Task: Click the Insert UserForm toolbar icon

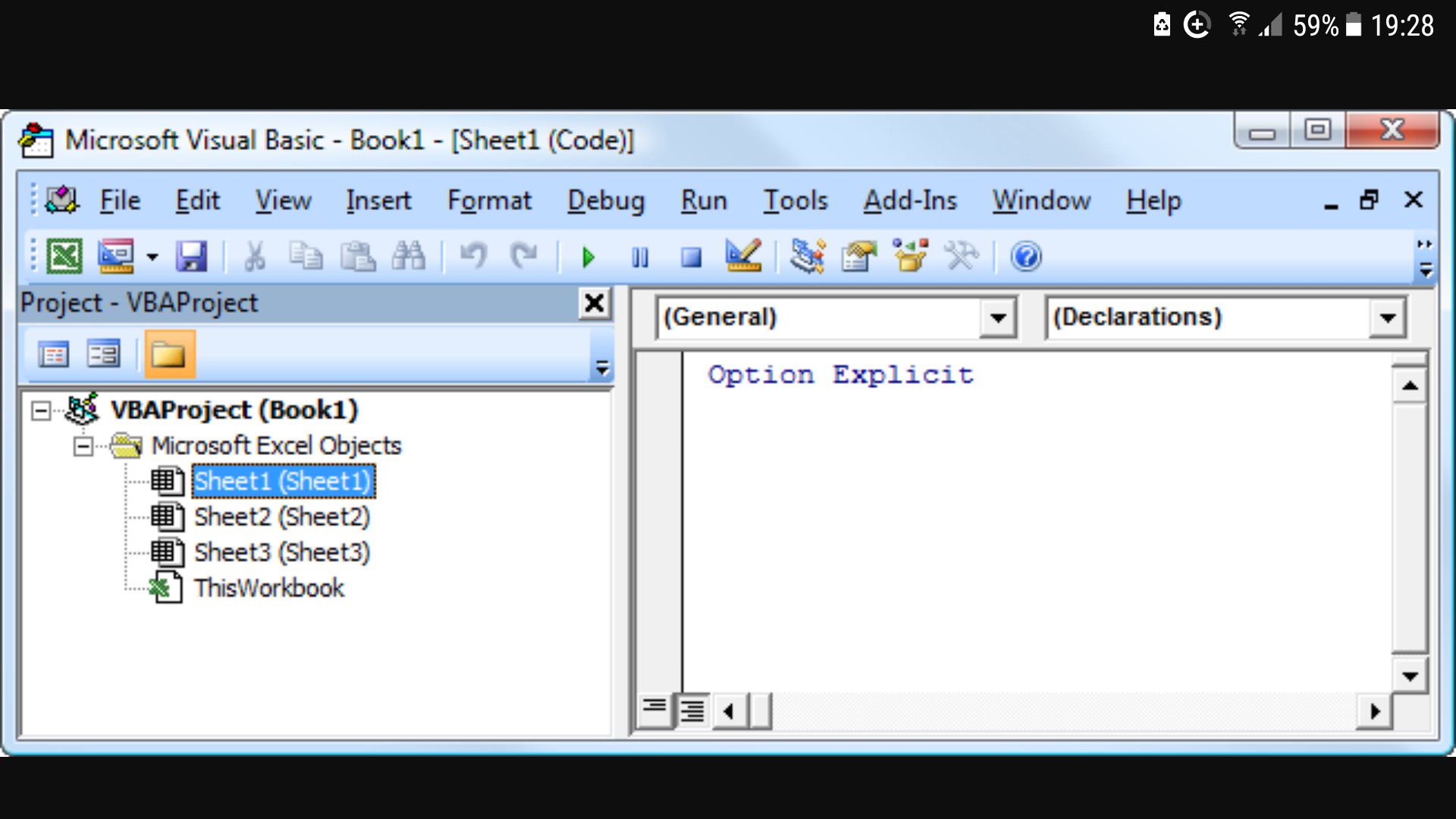Action: point(116,256)
